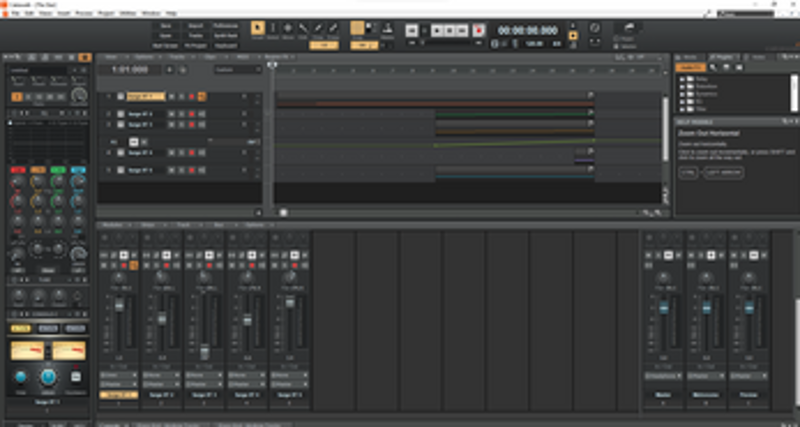
Task: Open the File menu
Action: [x=15, y=13]
